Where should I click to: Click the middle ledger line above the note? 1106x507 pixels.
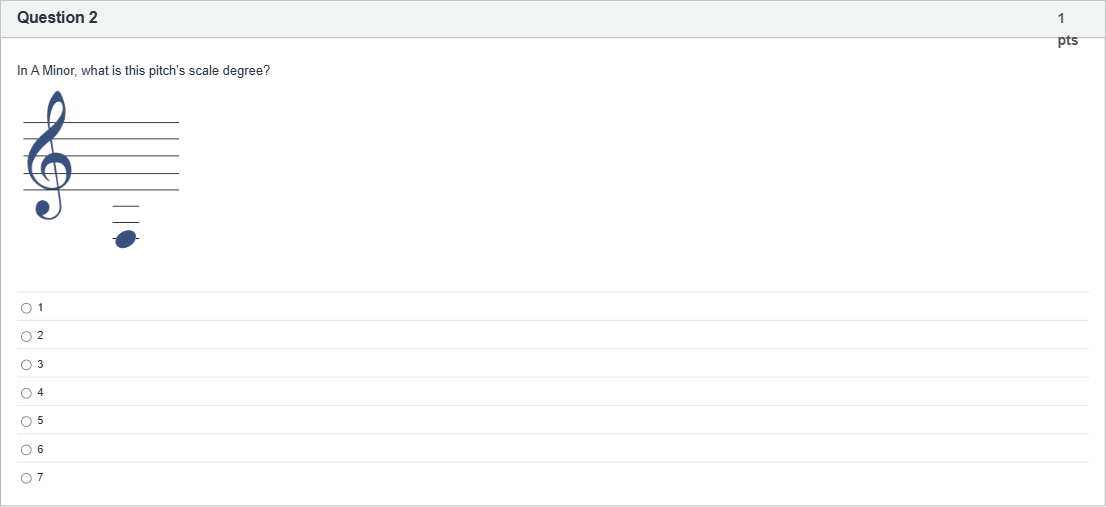click(126, 222)
